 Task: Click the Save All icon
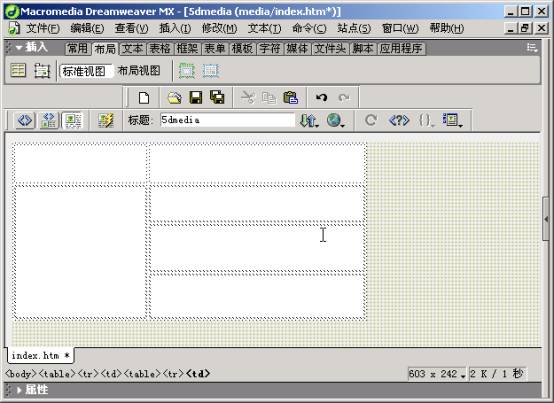pos(217,97)
